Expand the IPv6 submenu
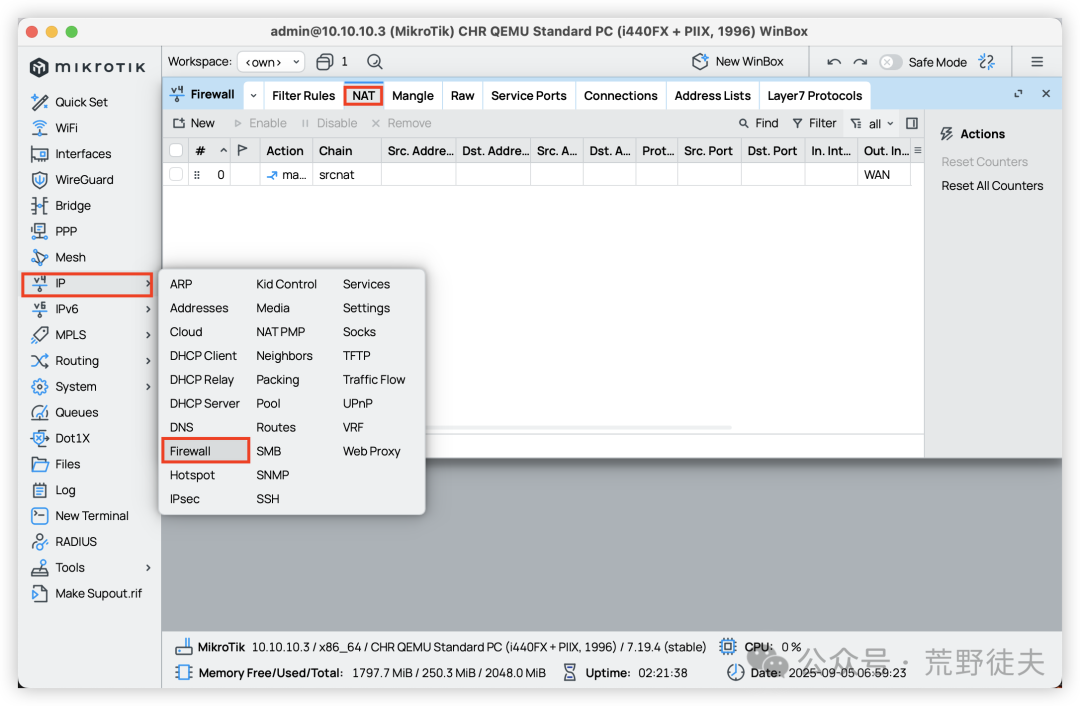The width and height of the screenshot is (1080, 706). (x=91, y=309)
